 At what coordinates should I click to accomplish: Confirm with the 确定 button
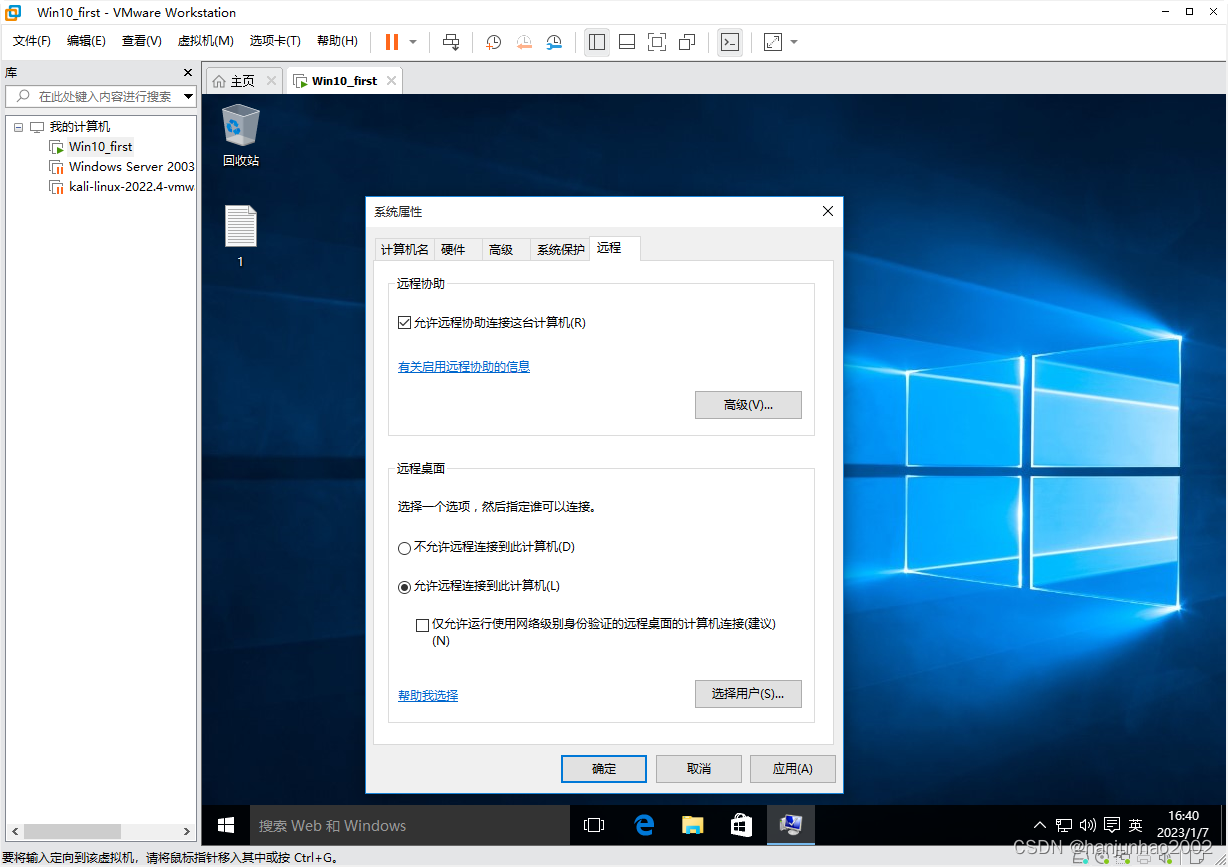click(604, 769)
